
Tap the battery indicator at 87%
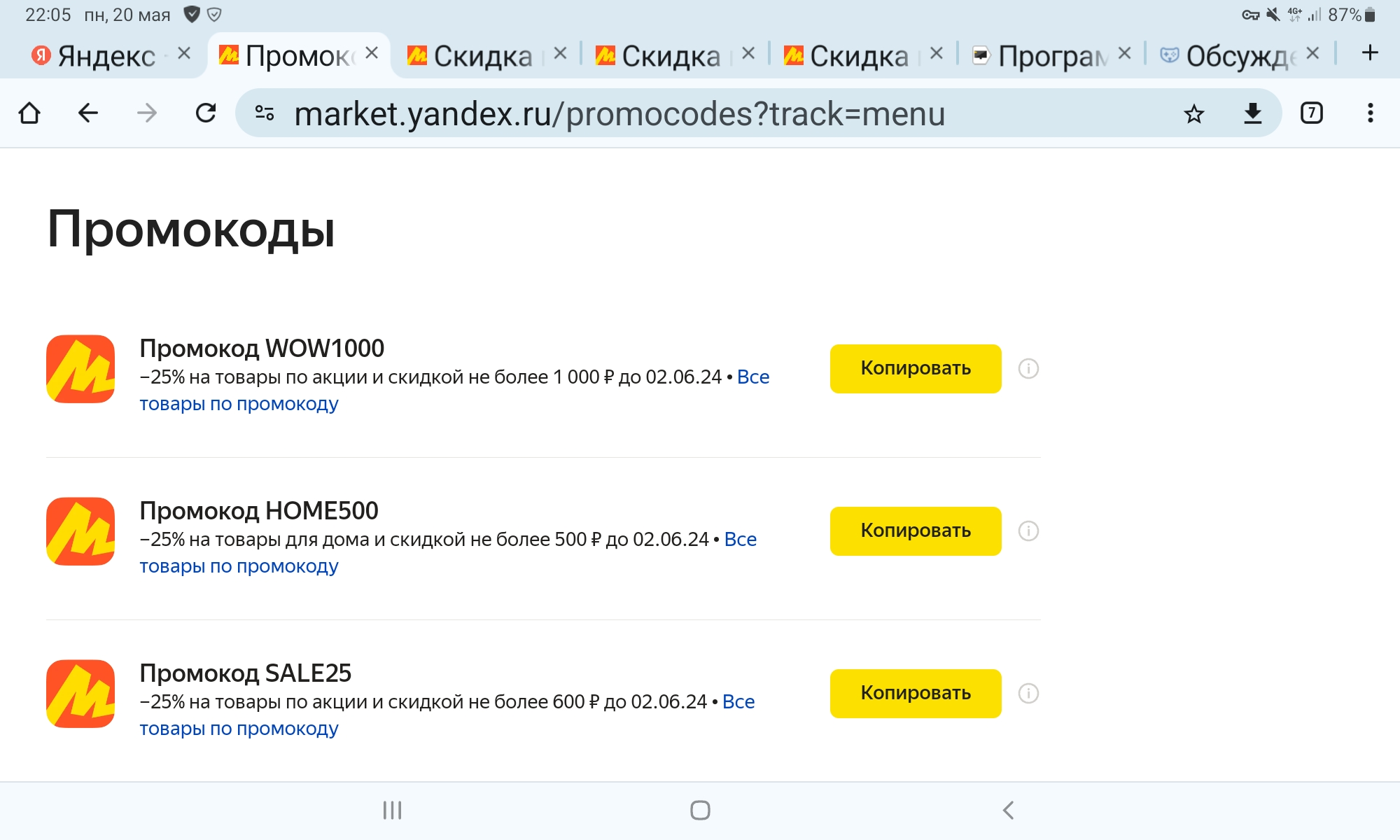click(1352, 15)
